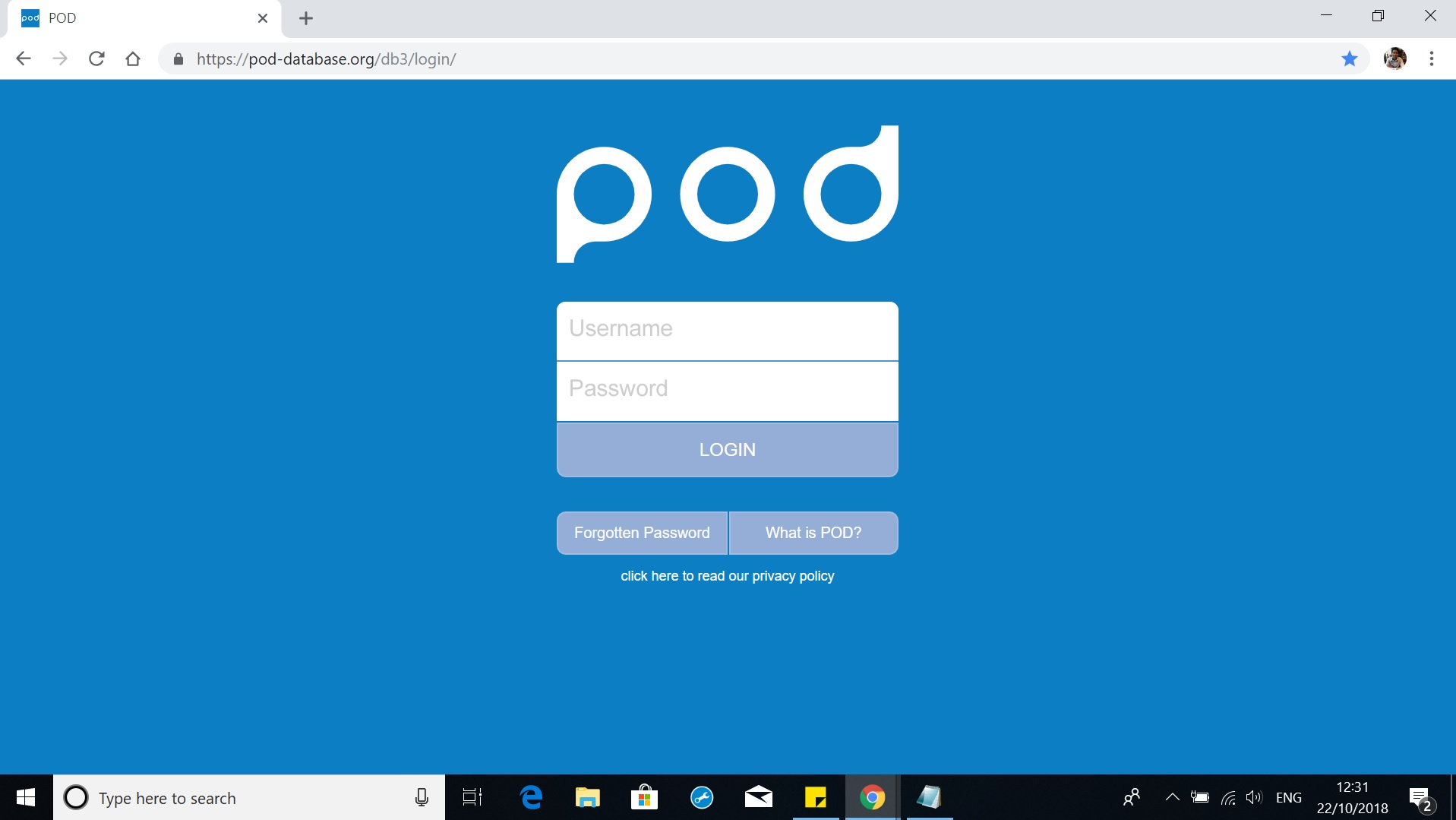The width and height of the screenshot is (1456, 820).
Task: Go back to the previous page
Action: click(24, 59)
